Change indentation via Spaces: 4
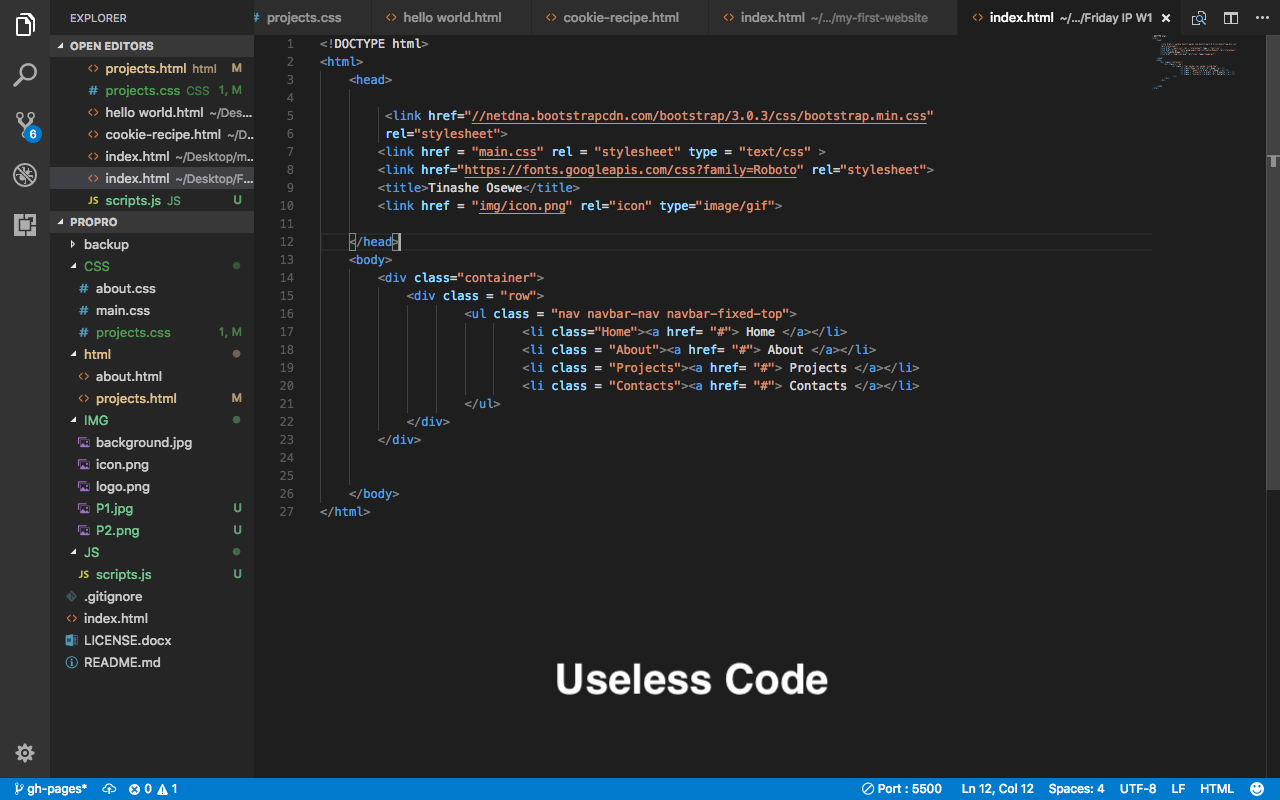 tap(1076, 789)
